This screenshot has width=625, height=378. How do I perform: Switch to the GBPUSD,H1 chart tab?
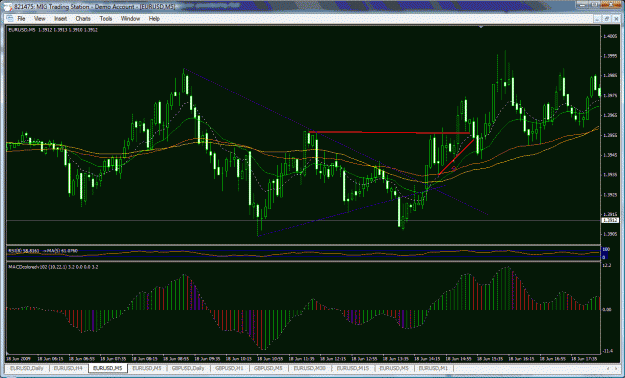pyautogui.click(x=230, y=368)
